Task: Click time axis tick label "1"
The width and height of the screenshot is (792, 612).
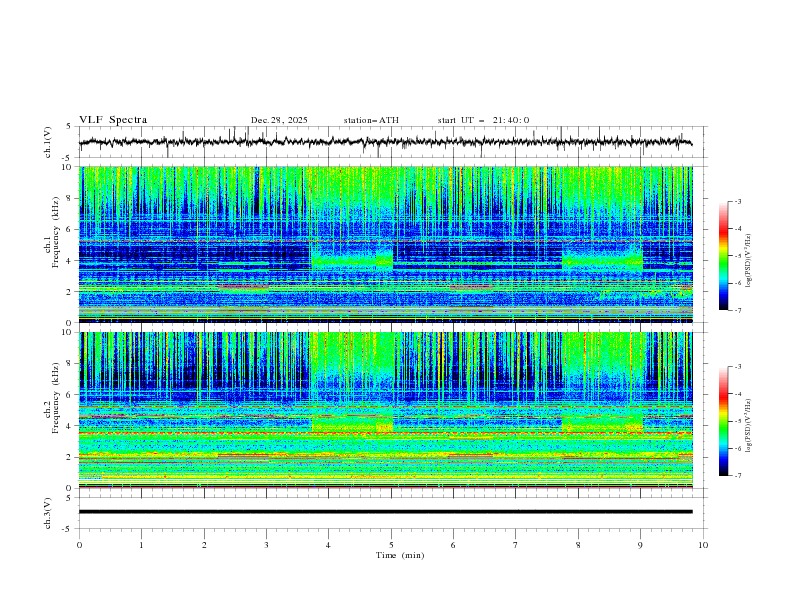Action: tap(141, 545)
